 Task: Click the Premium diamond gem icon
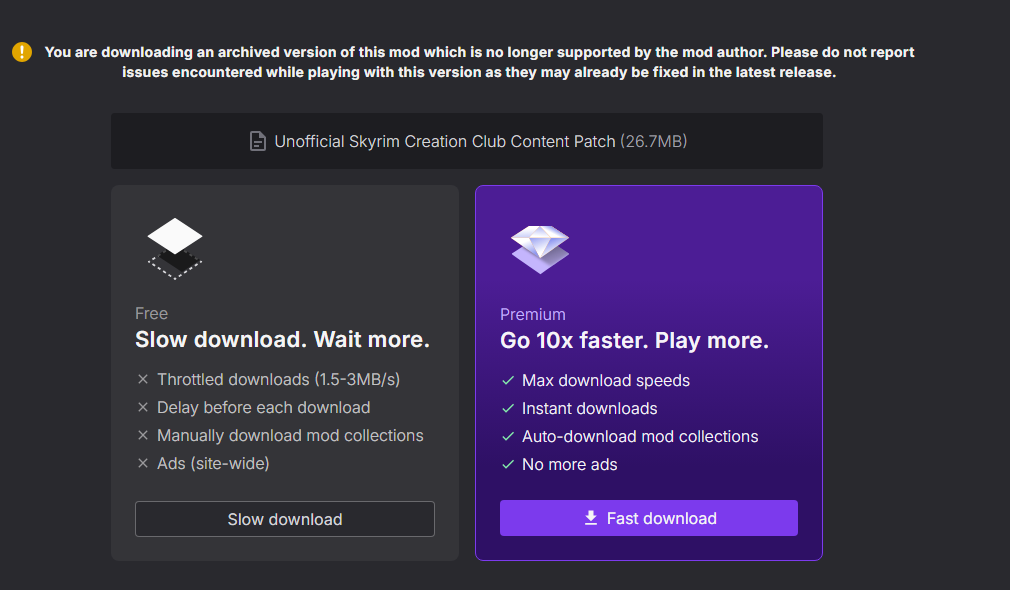click(x=540, y=249)
